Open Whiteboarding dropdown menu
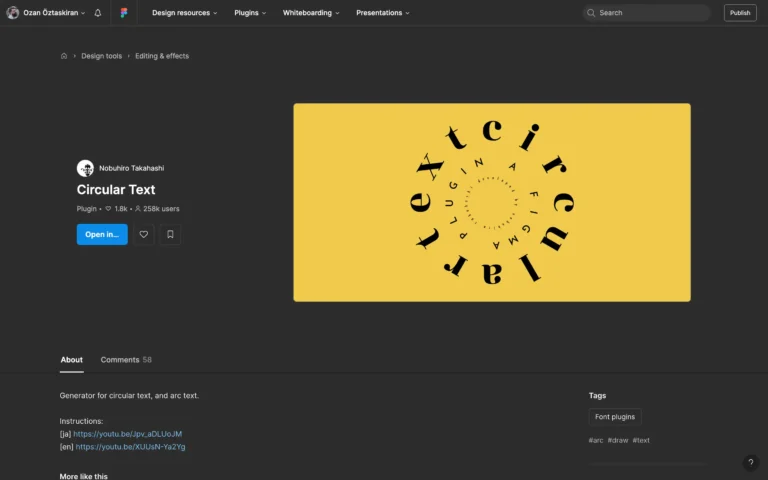The height and width of the screenshot is (480, 768). coord(311,13)
